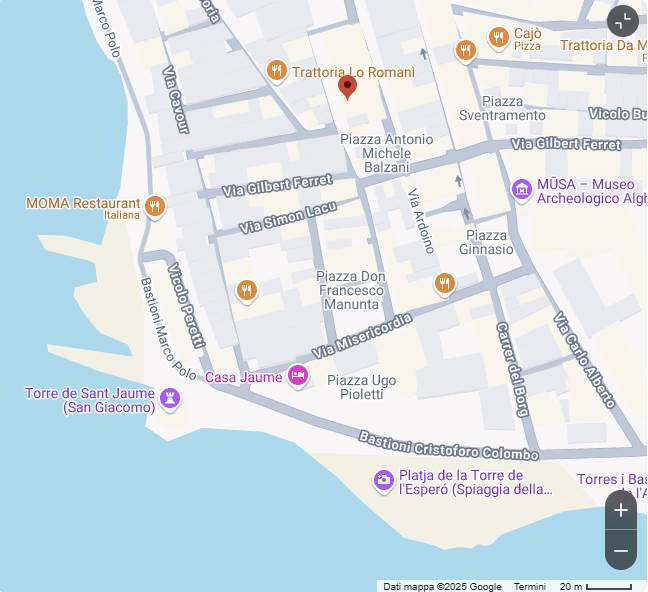Click the Piazza Ugo Pioletti label

[362, 387]
